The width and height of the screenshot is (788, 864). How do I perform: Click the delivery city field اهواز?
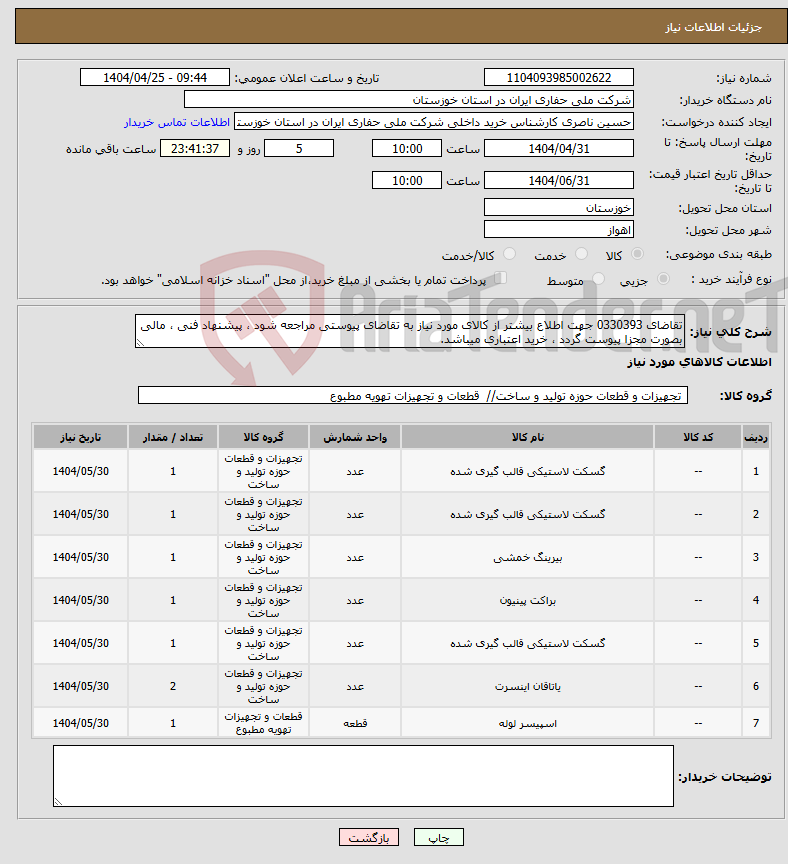(x=559, y=230)
